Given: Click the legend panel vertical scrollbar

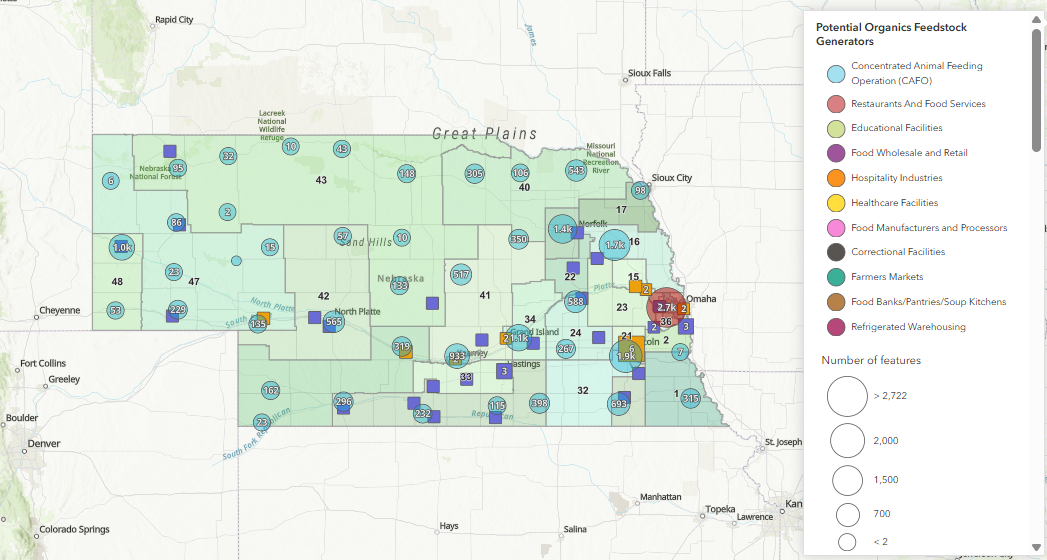Looking at the screenshot, I should click(1036, 90).
